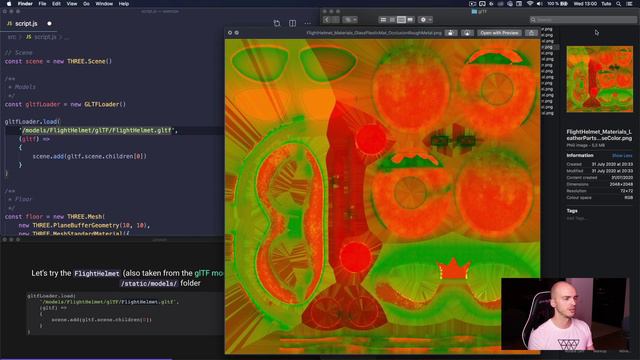The height and width of the screenshot is (360, 640).
Task: Click Add Tags field in Finder
Action: pyautogui.click(x=577, y=218)
